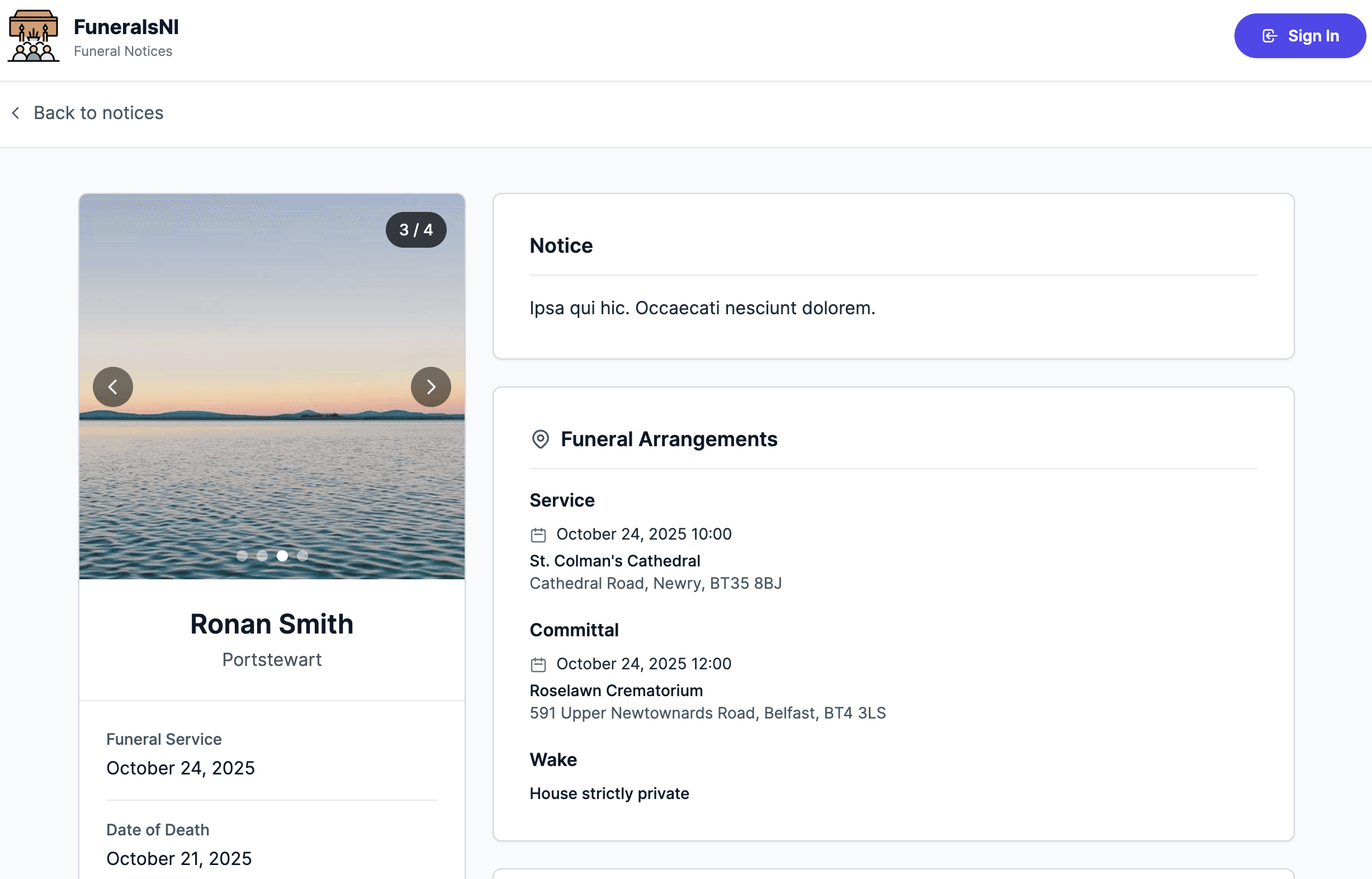Viewport: 1372px width, 879px height.
Task: Click the FuneralsNI site title
Action: click(126, 27)
